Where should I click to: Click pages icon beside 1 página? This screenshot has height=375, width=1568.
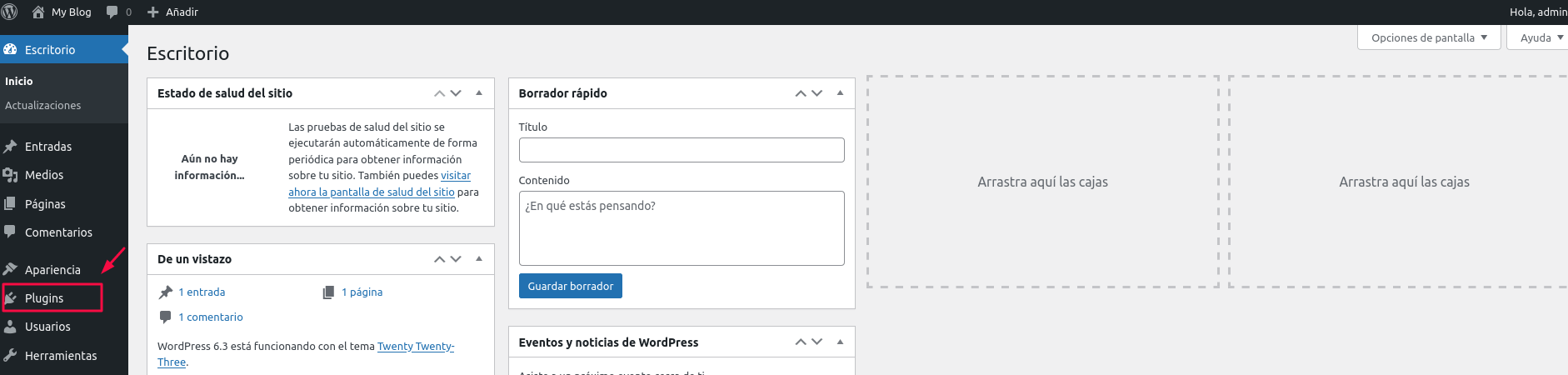[328, 292]
